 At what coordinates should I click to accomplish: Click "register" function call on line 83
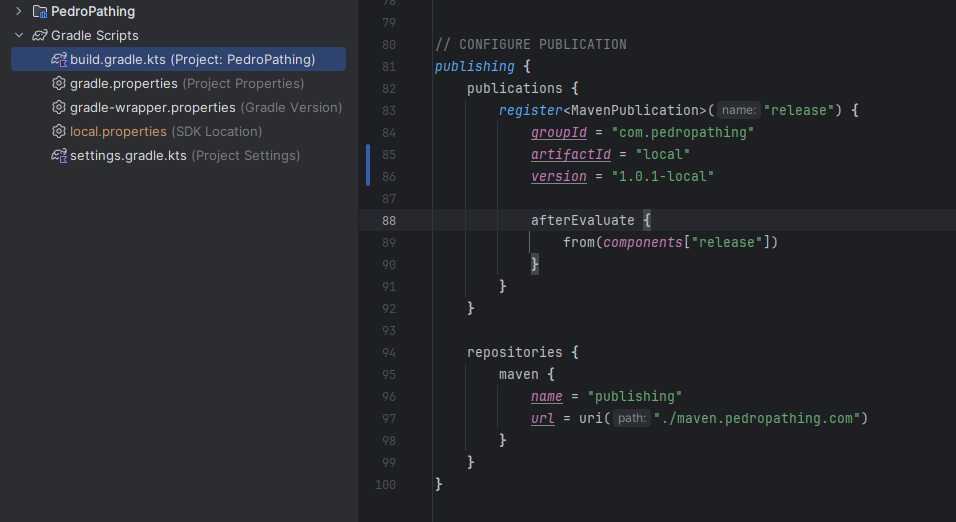click(x=530, y=110)
